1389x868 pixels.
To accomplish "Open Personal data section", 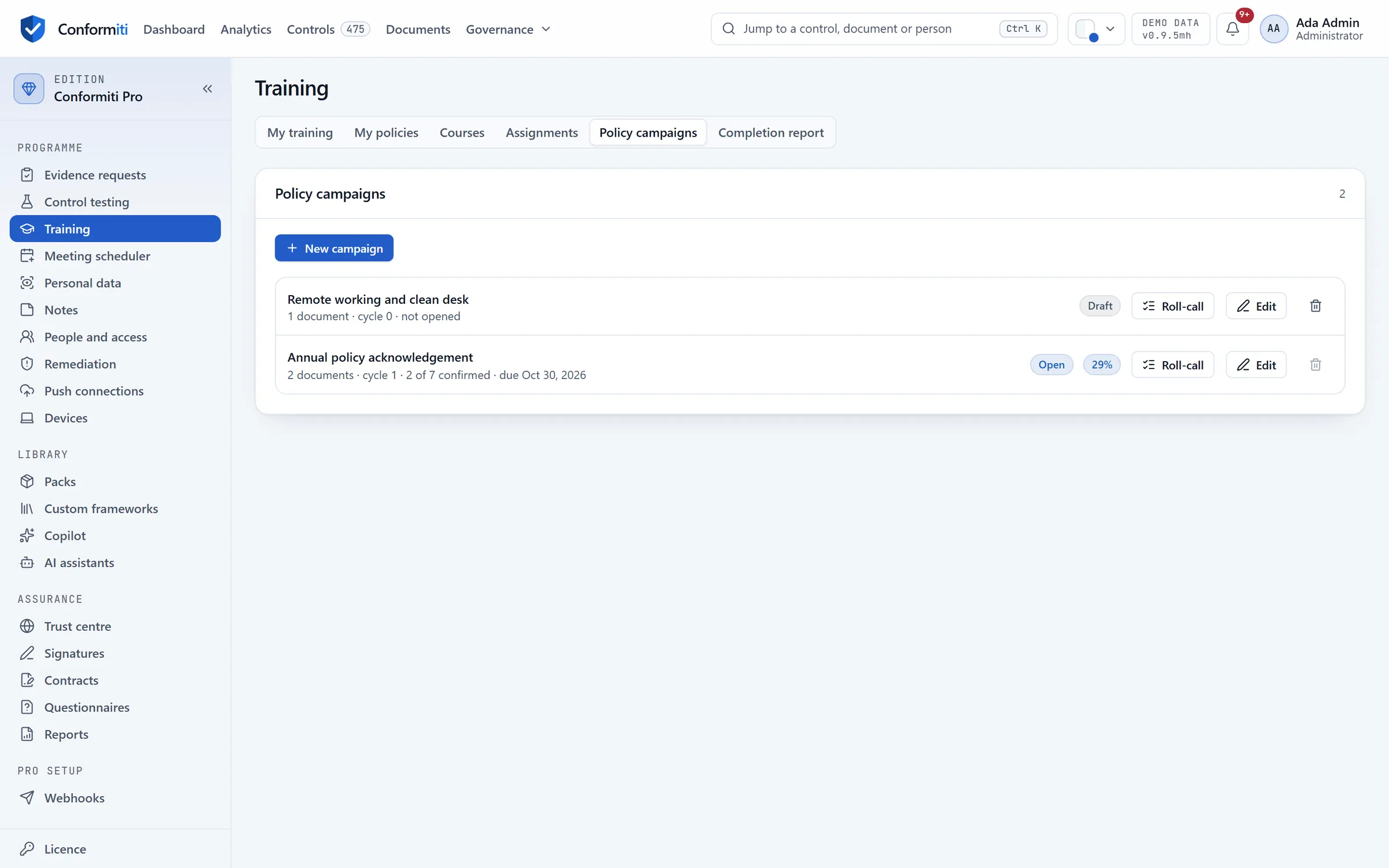I will click(115, 282).
